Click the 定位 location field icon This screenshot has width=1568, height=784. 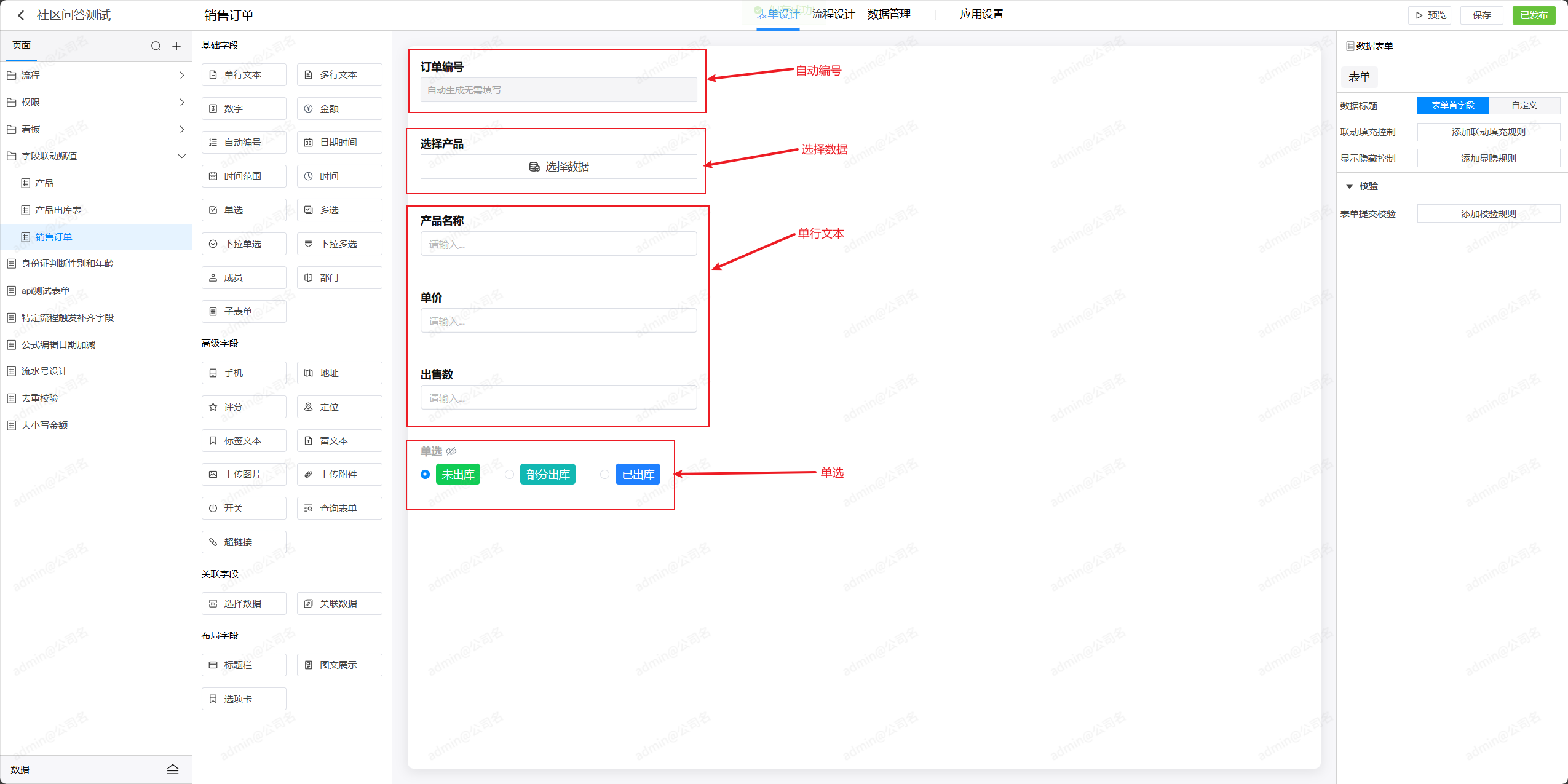[x=309, y=407]
